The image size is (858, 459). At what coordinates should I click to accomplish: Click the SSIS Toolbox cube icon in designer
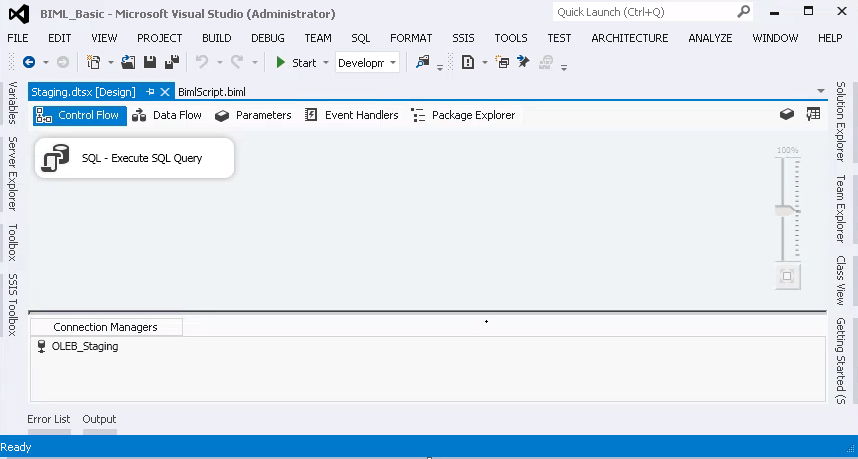[787, 114]
